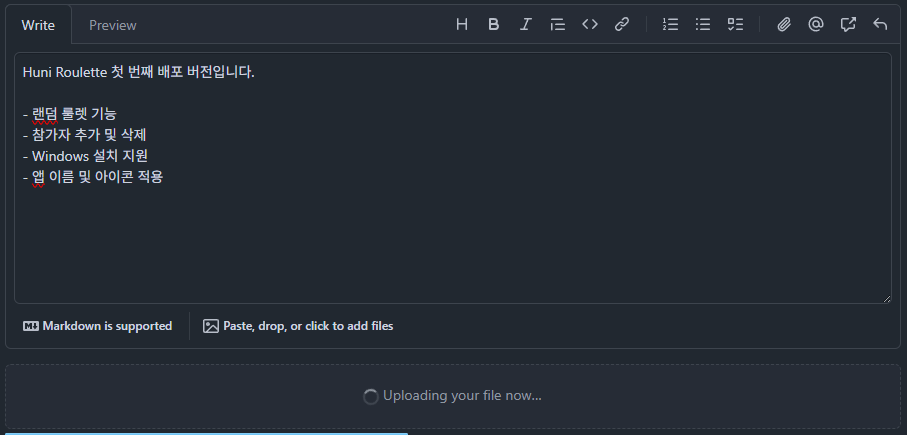
Task: Open the Markdown is supported link
Action: tap(98, 326)
